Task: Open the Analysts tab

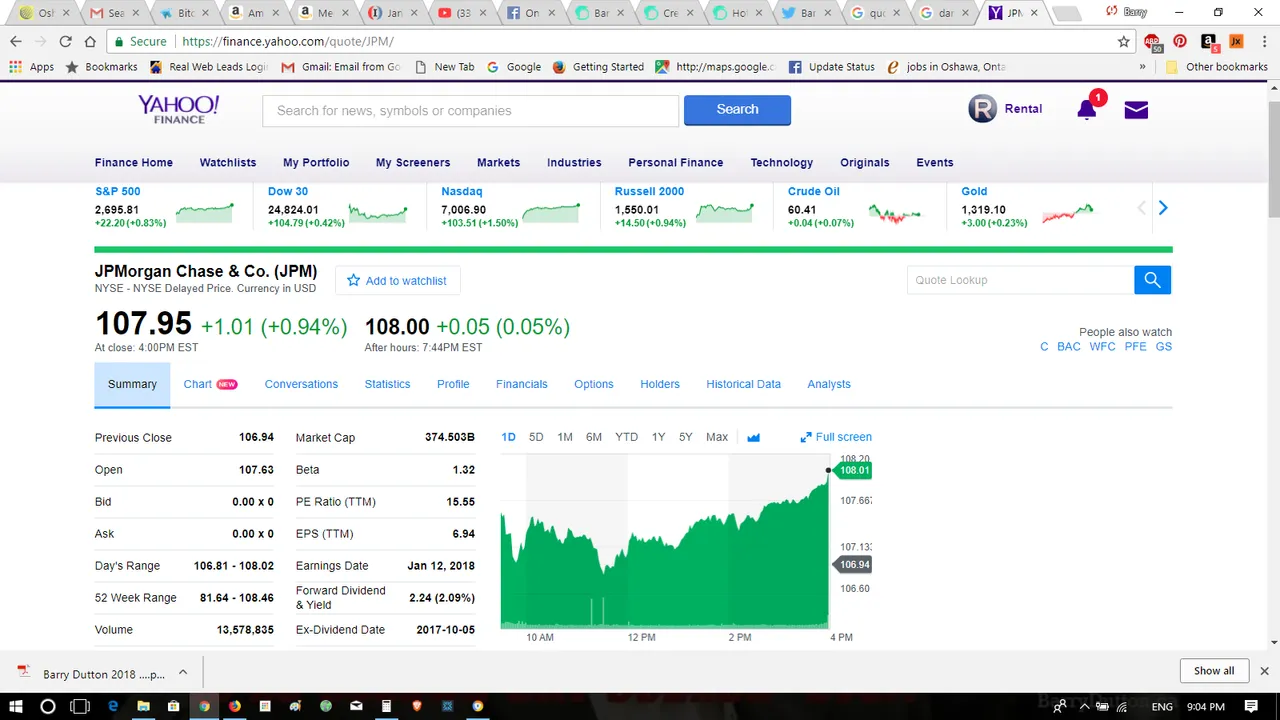Action: coord(829,384)
